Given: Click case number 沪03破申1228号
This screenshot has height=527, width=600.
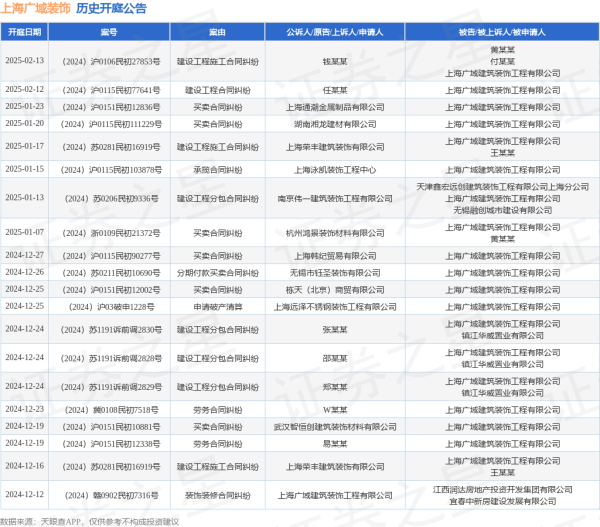Looking at the screenshot, I should [x=111, y=307].
